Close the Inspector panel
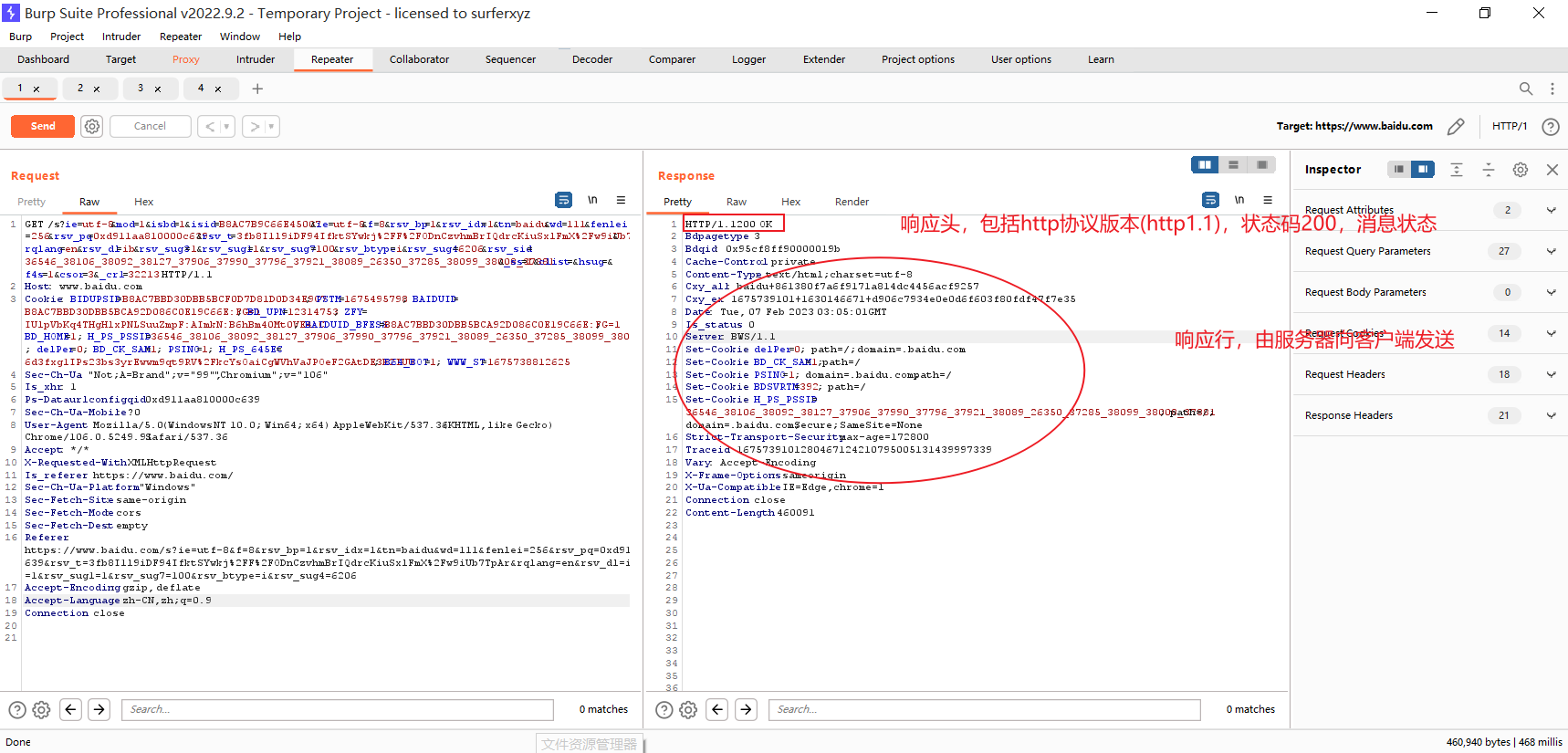This screenshot has height=753, width=1568. click(x=1552, y=170)
